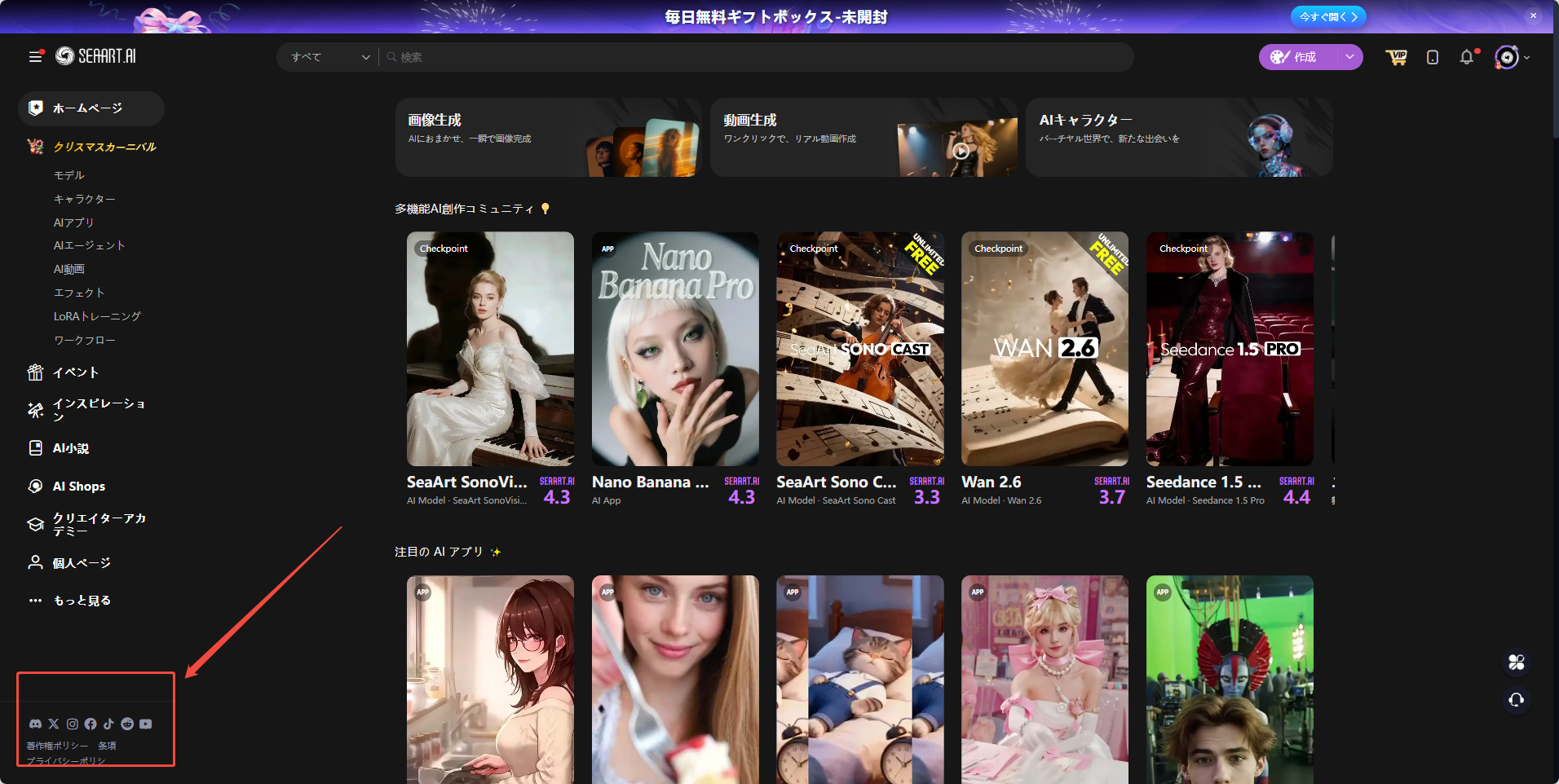Expand もっと見る in the sidebar
Viewport: 1559px width, 784px height.
click(x=82, y=601)
